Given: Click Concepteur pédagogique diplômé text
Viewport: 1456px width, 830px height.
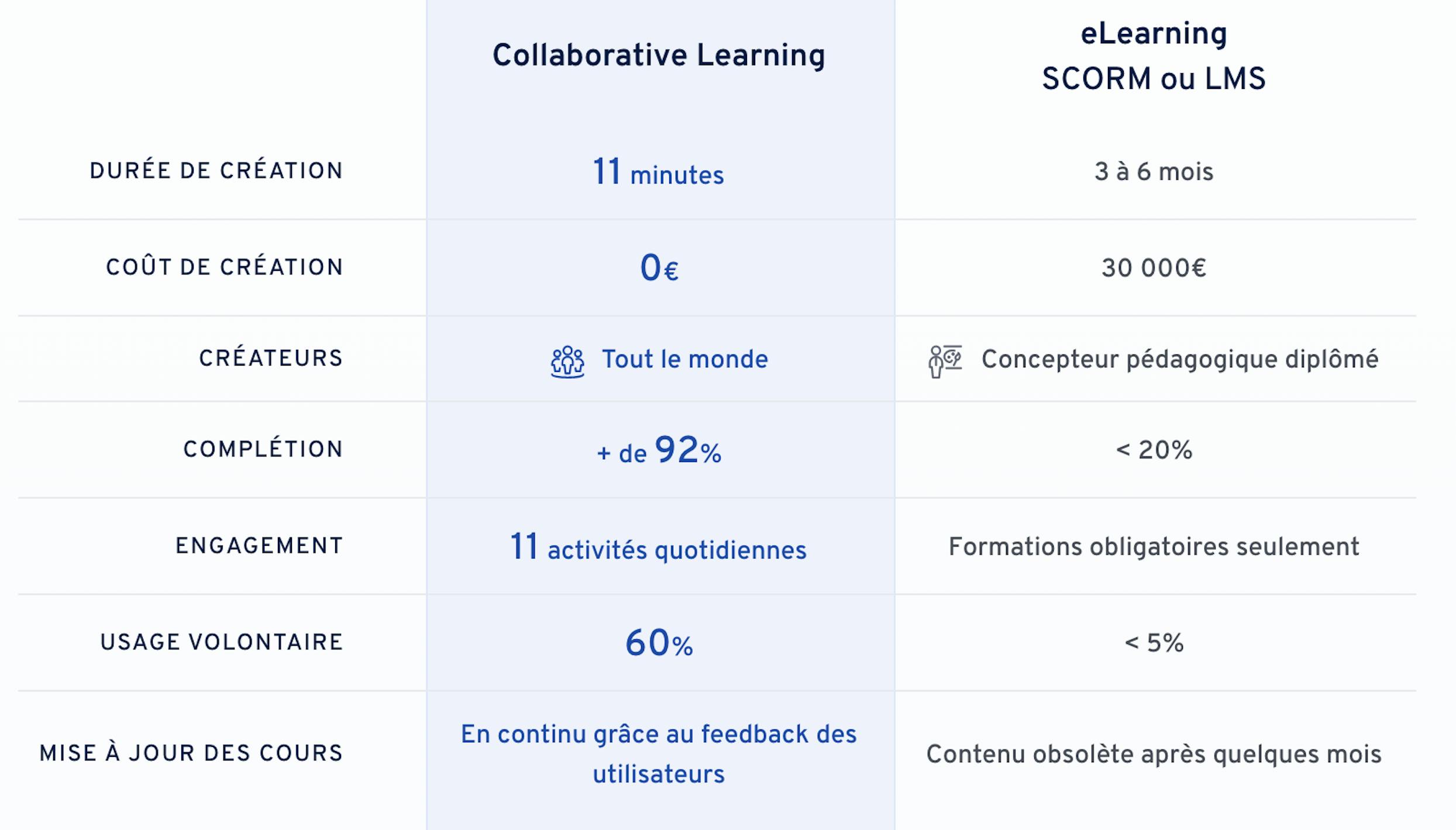Looking at the screenshot, I should 1180,360.
